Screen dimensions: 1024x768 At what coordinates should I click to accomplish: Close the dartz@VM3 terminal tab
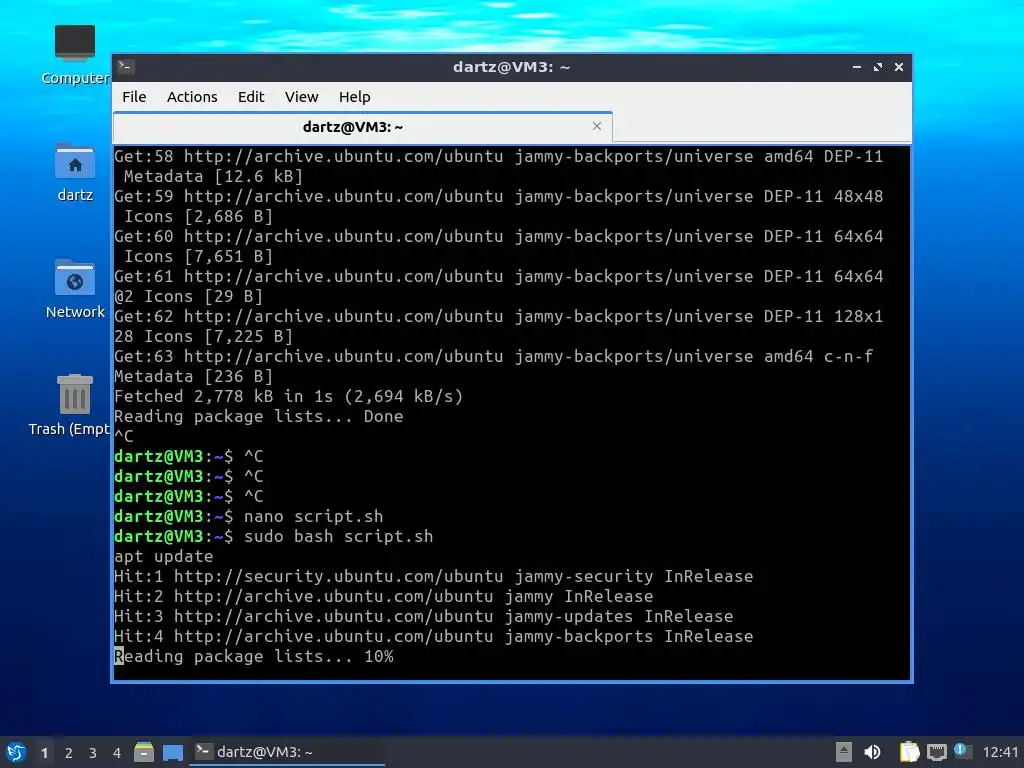pos(596,126)
